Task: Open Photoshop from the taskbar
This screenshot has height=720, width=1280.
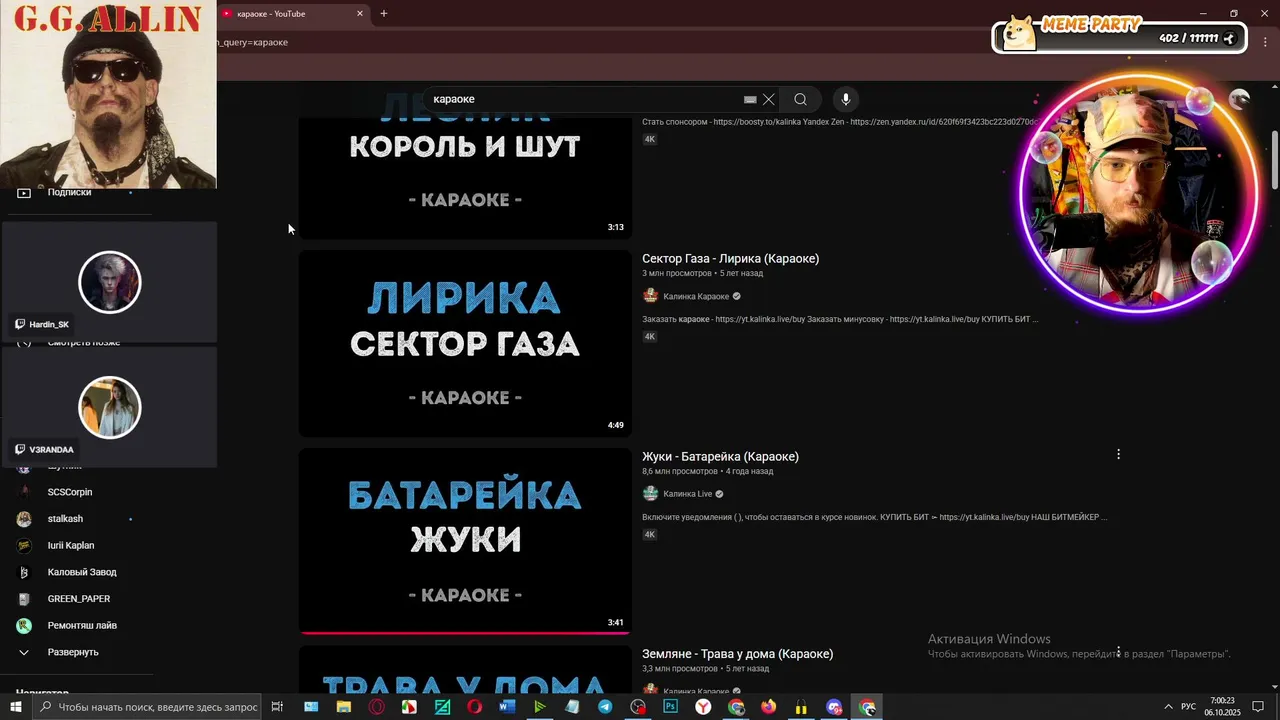Action: coord(671,707)
